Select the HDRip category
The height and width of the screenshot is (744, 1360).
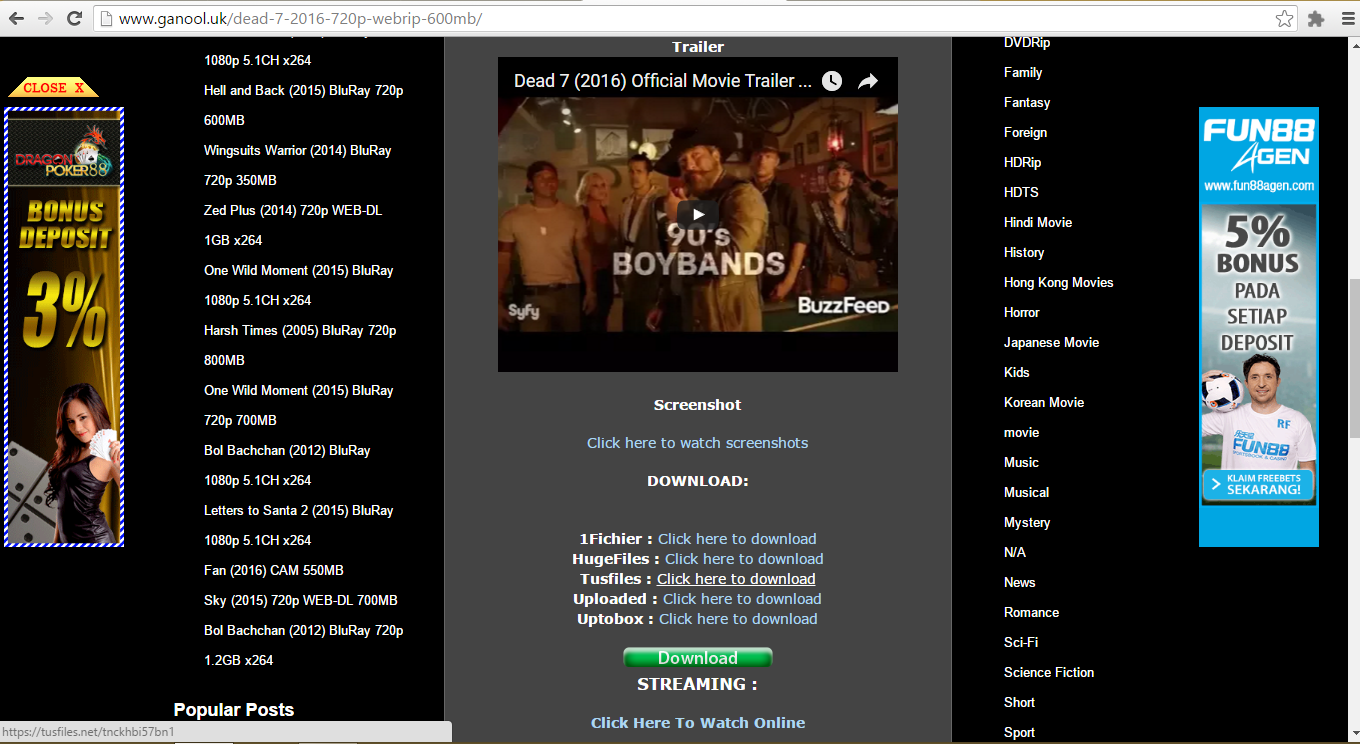(1023, 162)
